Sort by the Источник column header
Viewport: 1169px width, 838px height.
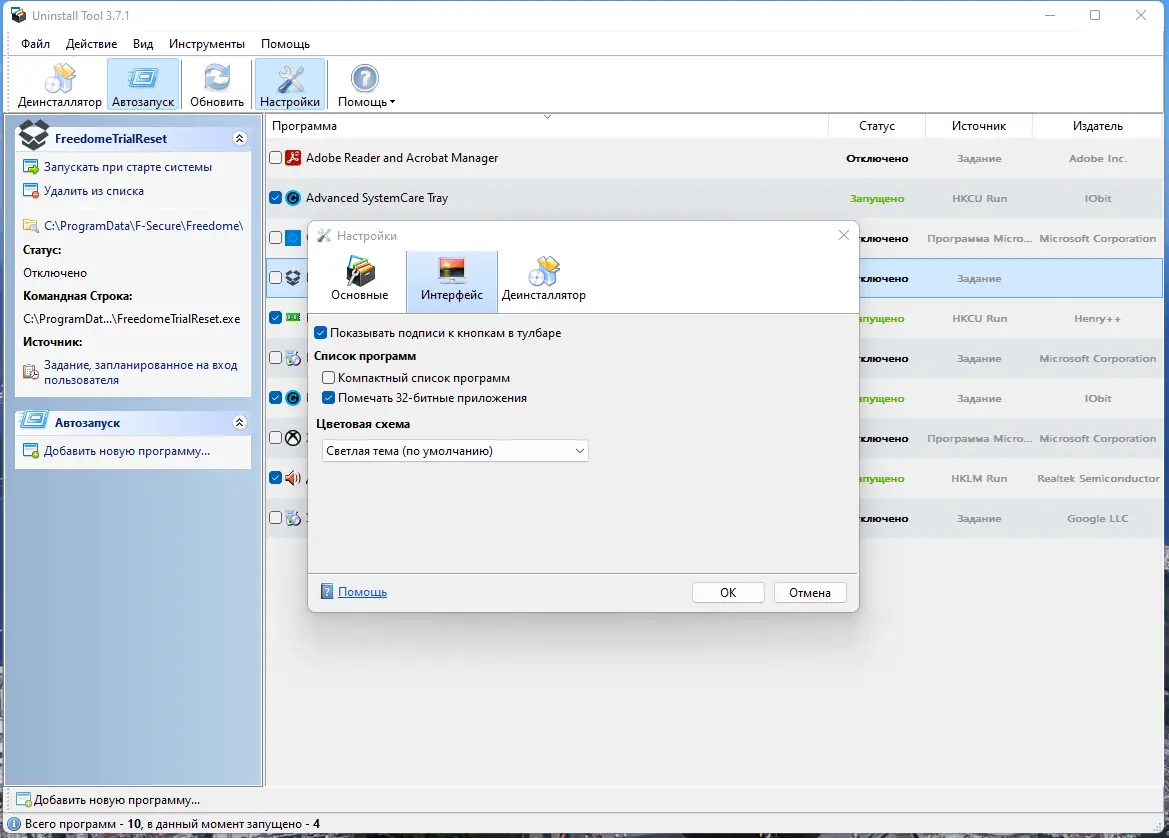979,126
